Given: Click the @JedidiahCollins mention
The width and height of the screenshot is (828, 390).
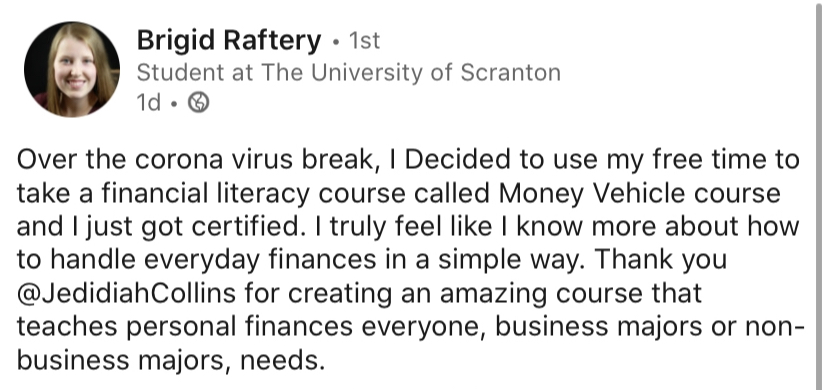Looking at the screenshot, I should [126, 293].
